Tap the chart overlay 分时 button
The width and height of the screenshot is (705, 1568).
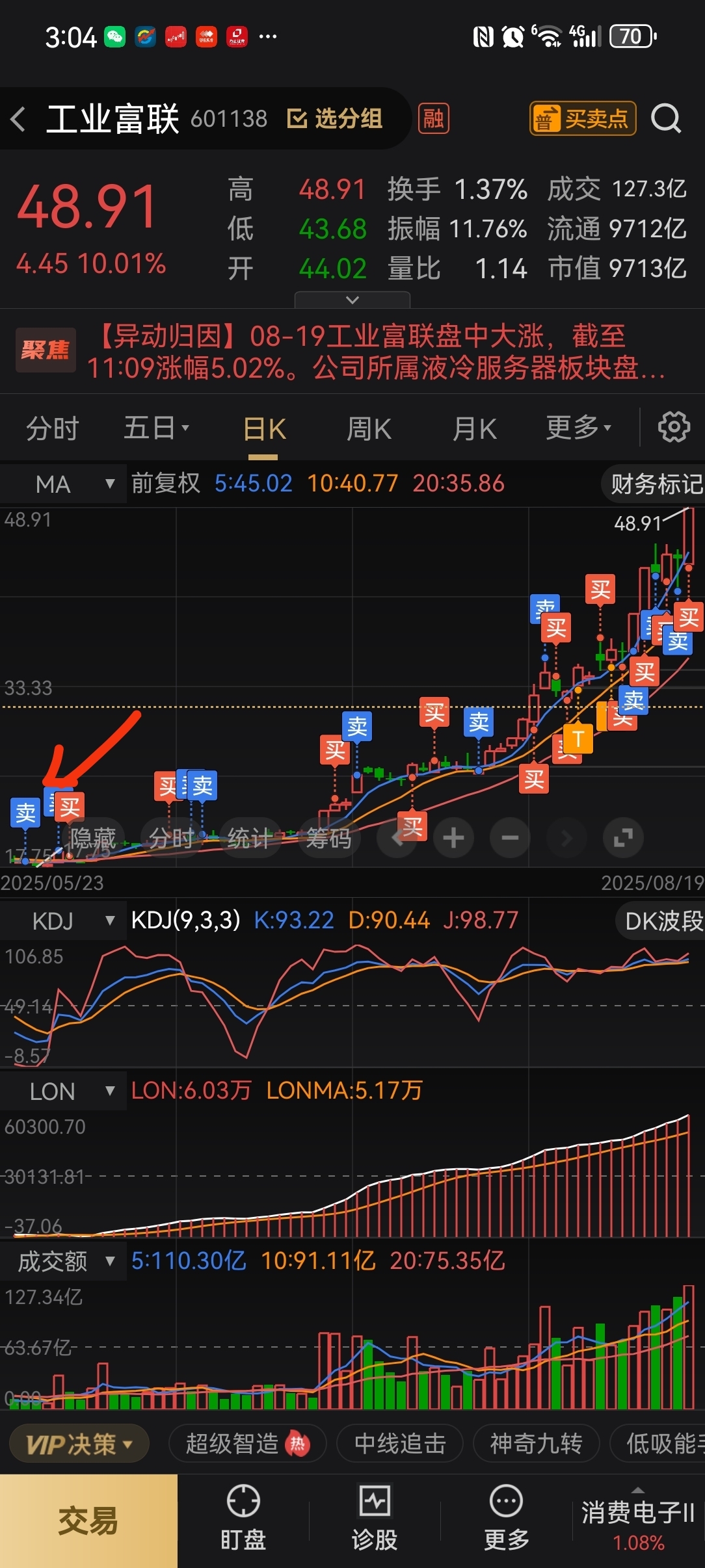(x=171, y=838)
